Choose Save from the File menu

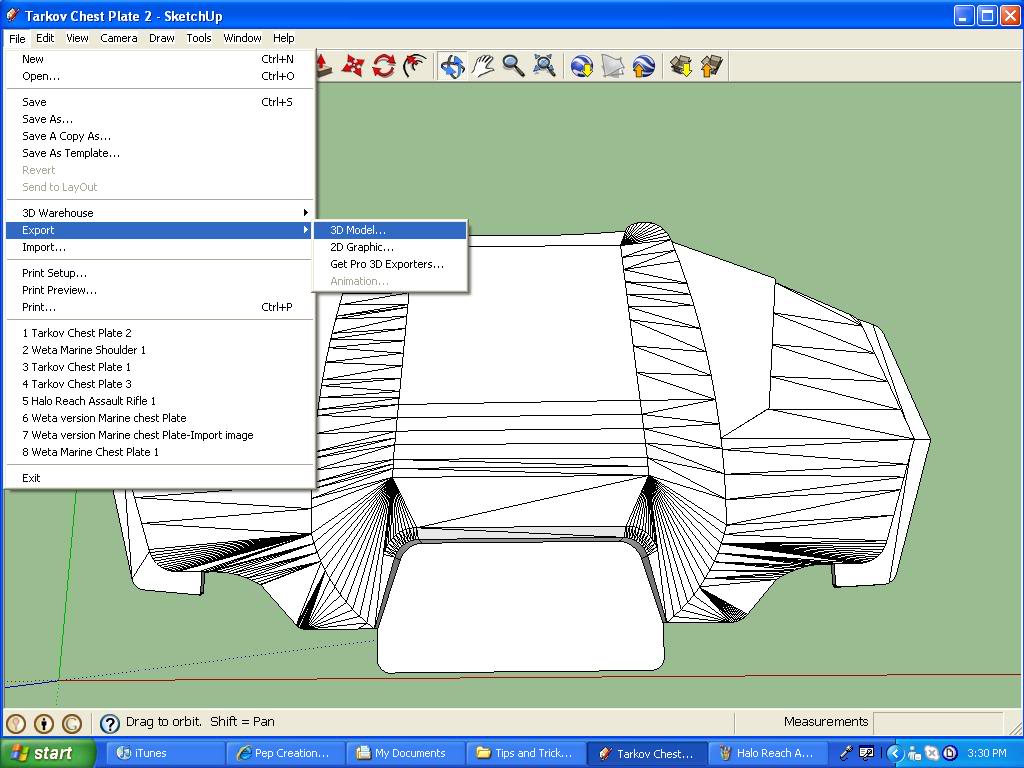pyautogui.click(x=159, y=102)
